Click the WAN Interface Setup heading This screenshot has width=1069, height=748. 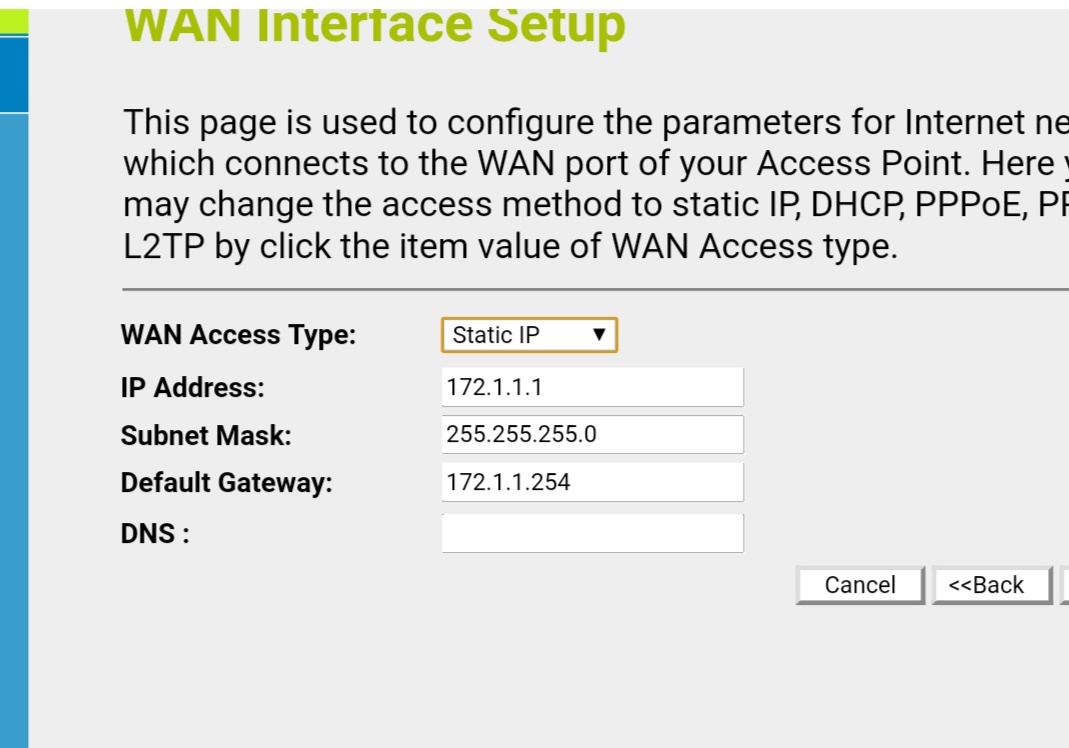coord(375,27)
